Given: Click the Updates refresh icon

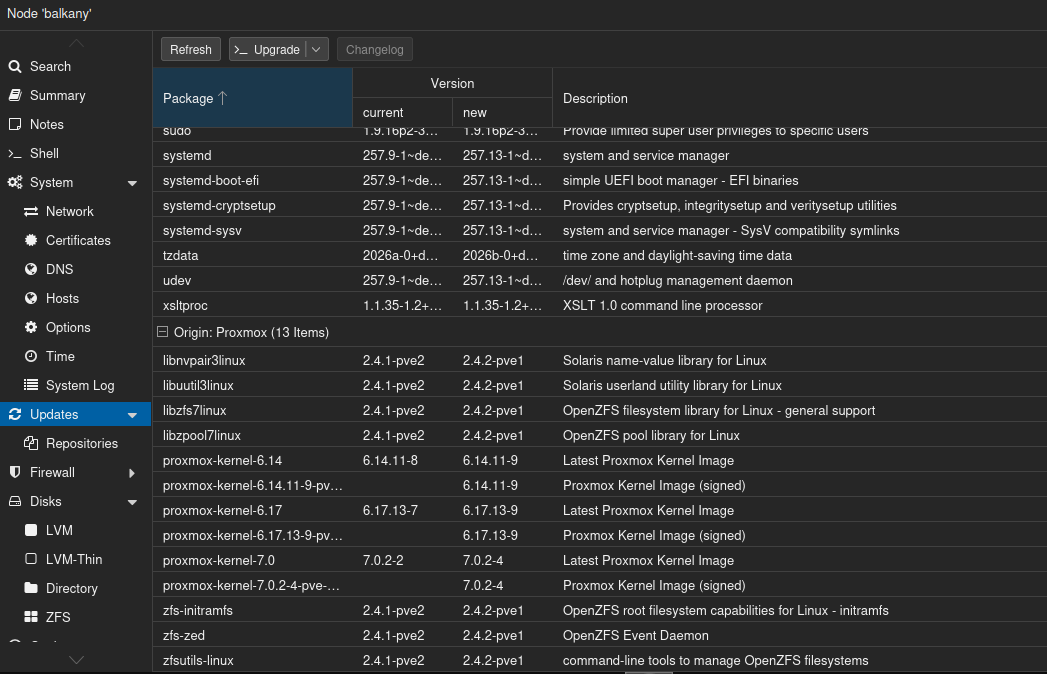Looking at the screenshot, I should 15,414.
